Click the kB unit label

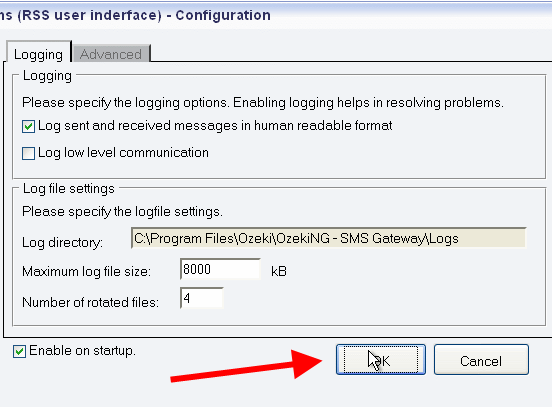(279, 271)
